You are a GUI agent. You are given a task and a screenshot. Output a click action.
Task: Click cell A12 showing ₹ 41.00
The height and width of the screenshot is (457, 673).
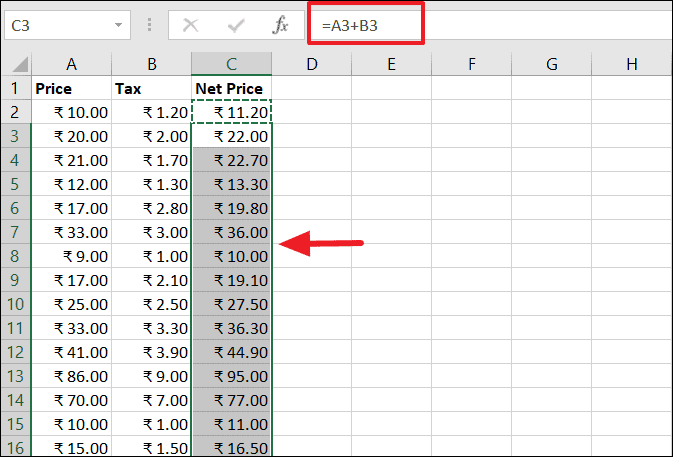(x=71, y=352)
